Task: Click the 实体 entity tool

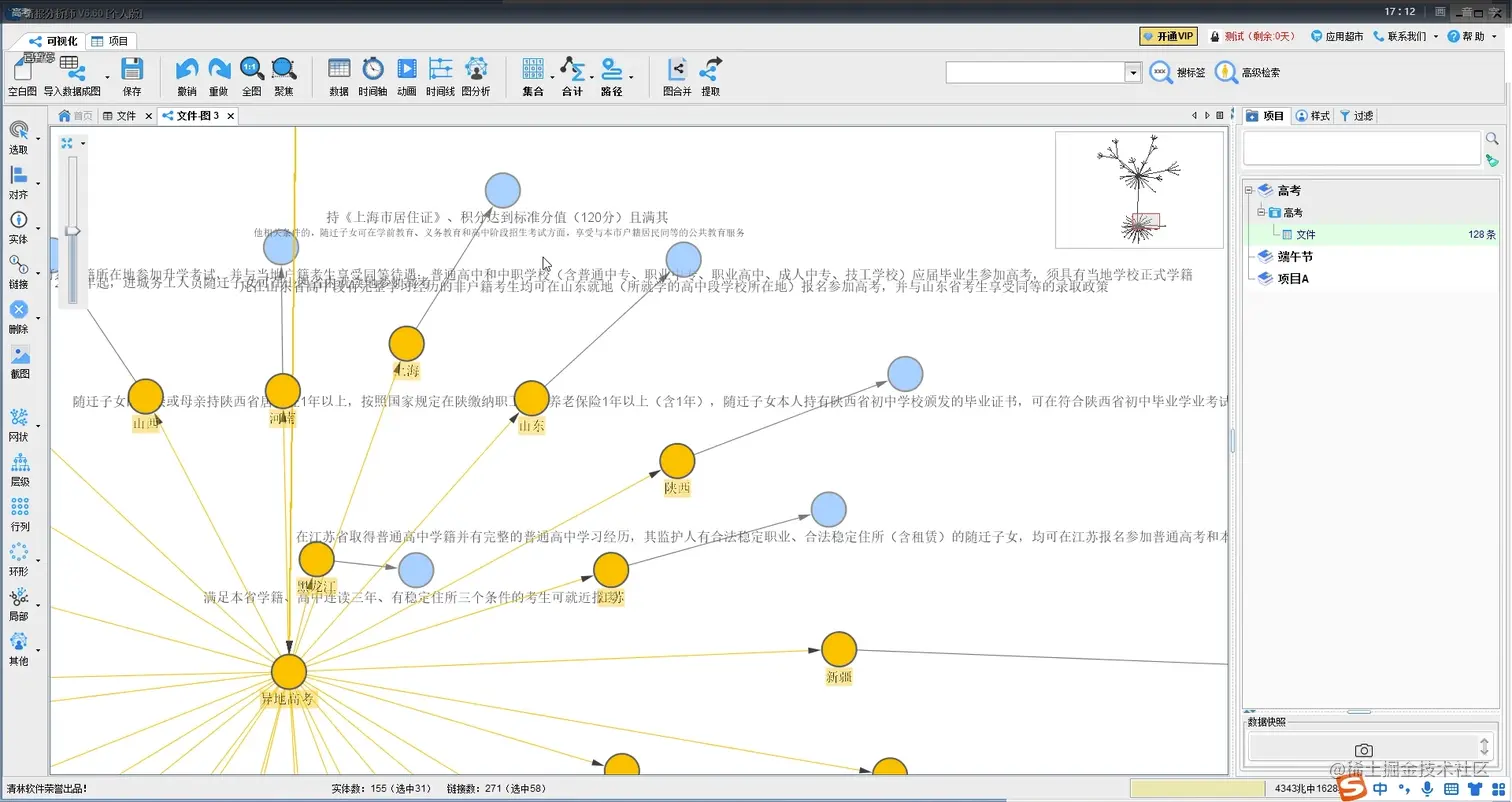Action: point(18,228)
